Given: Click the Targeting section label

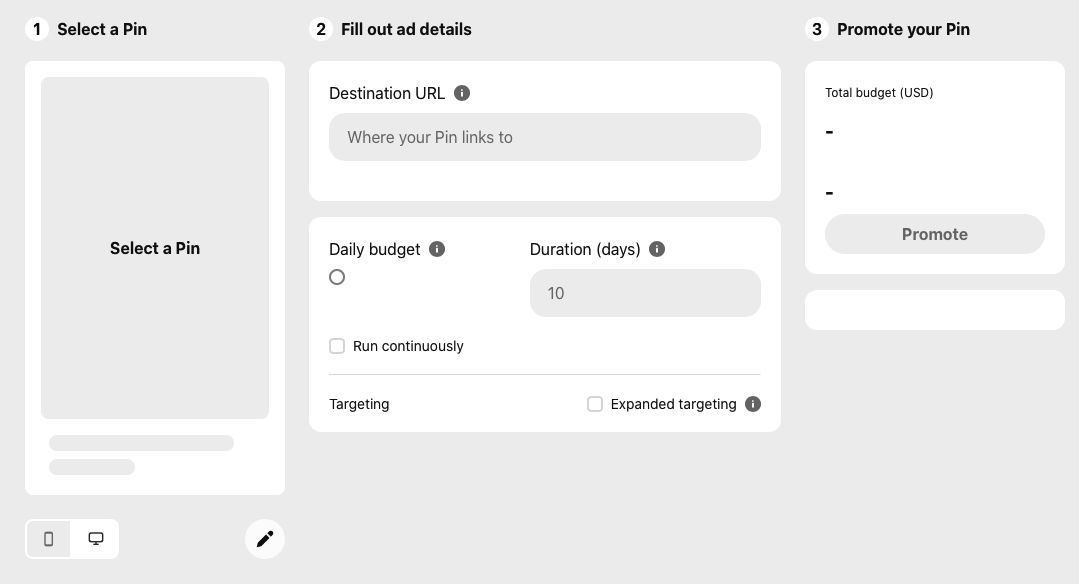Looking at the screenshot, I should (359, 404).
